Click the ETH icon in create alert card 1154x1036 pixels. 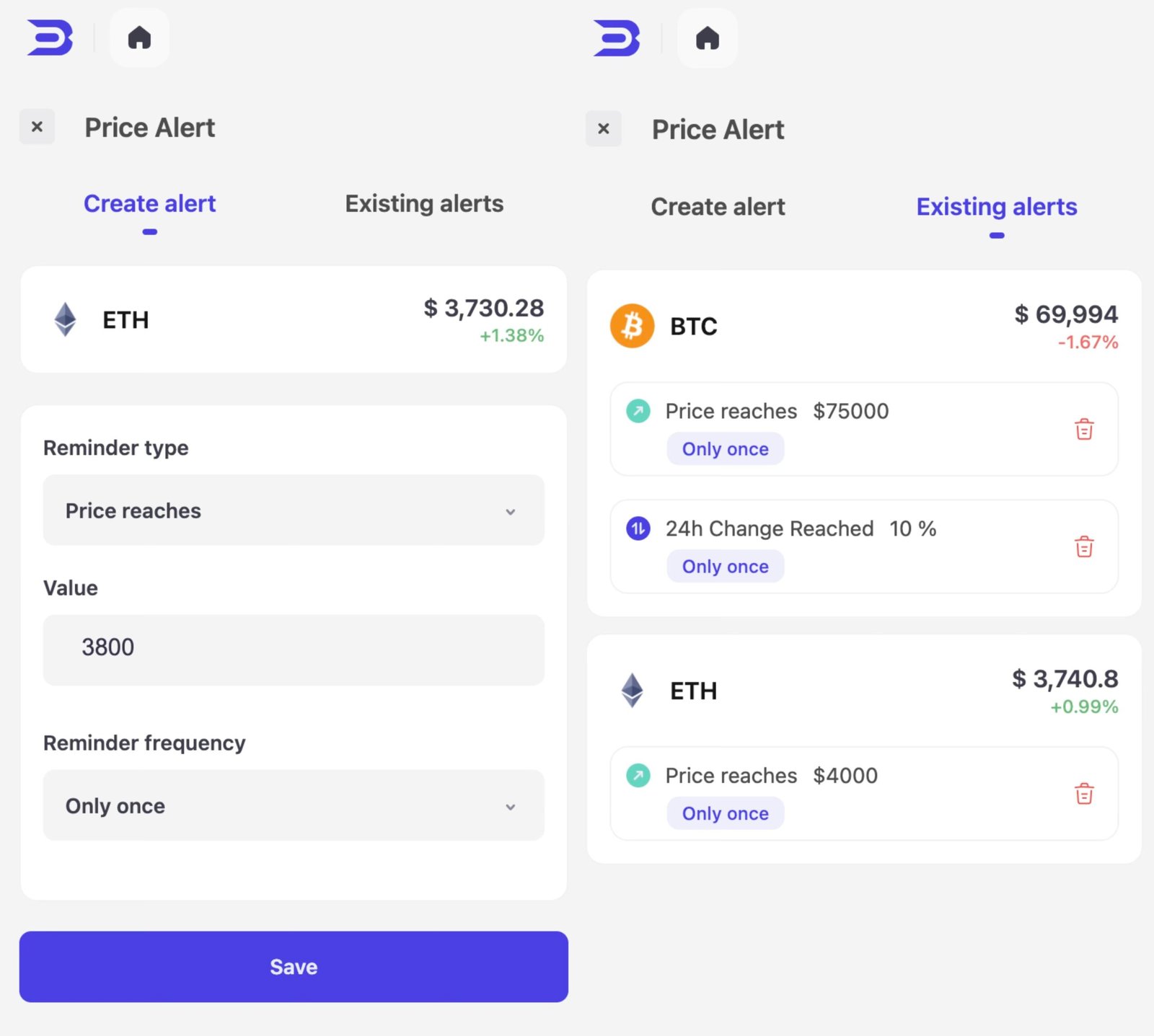click(66, 319)
